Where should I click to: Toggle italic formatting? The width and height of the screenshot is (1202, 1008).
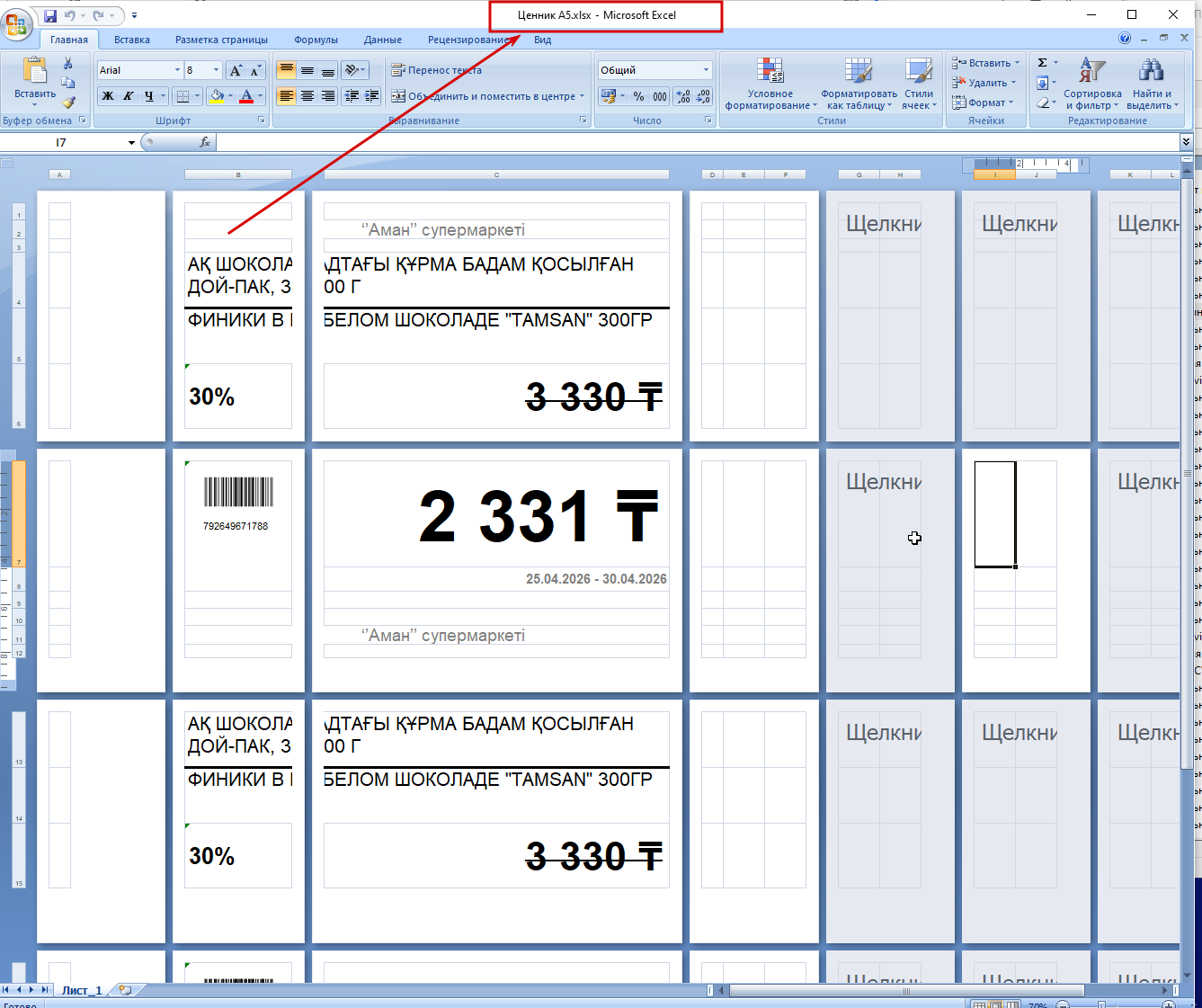[129, 96]
